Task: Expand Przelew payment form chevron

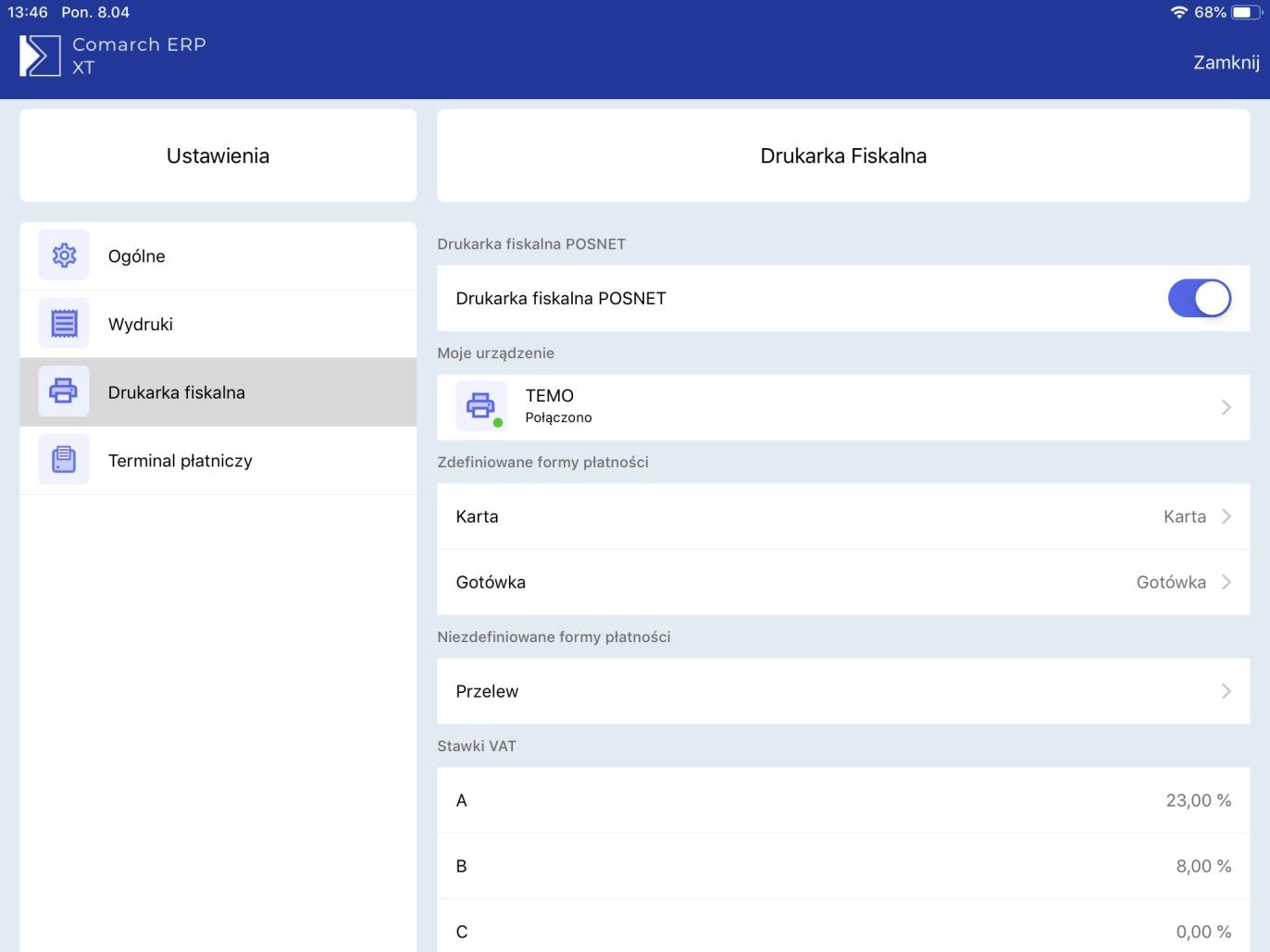Action: pos(1226,691)
